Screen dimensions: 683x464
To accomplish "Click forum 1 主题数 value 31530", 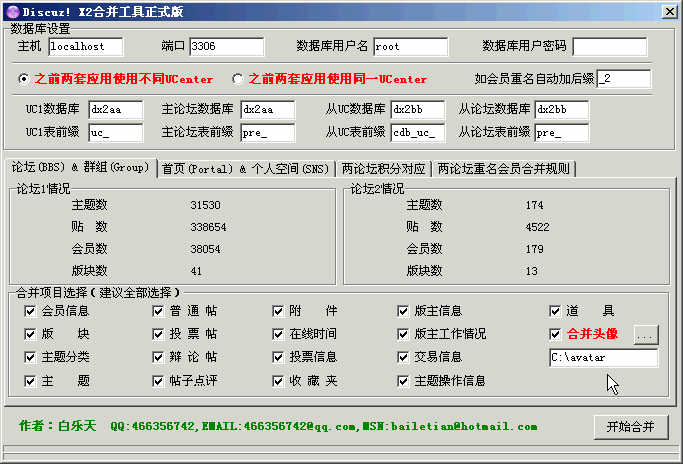I will click(x=205, y=205).
